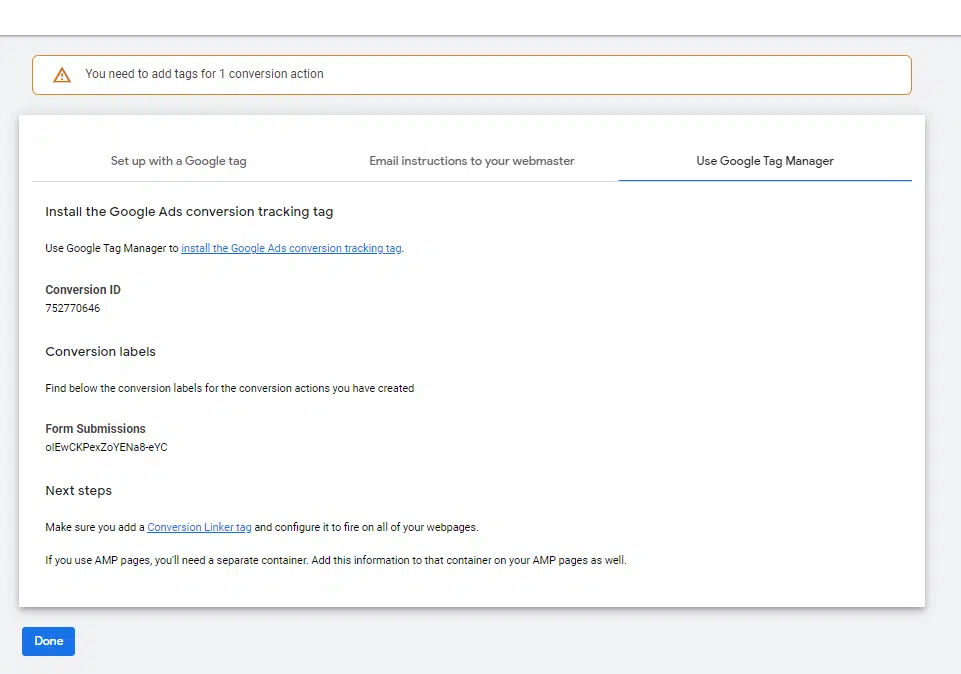Follow the 'Conversion Linker tag' link

point(199,527)
